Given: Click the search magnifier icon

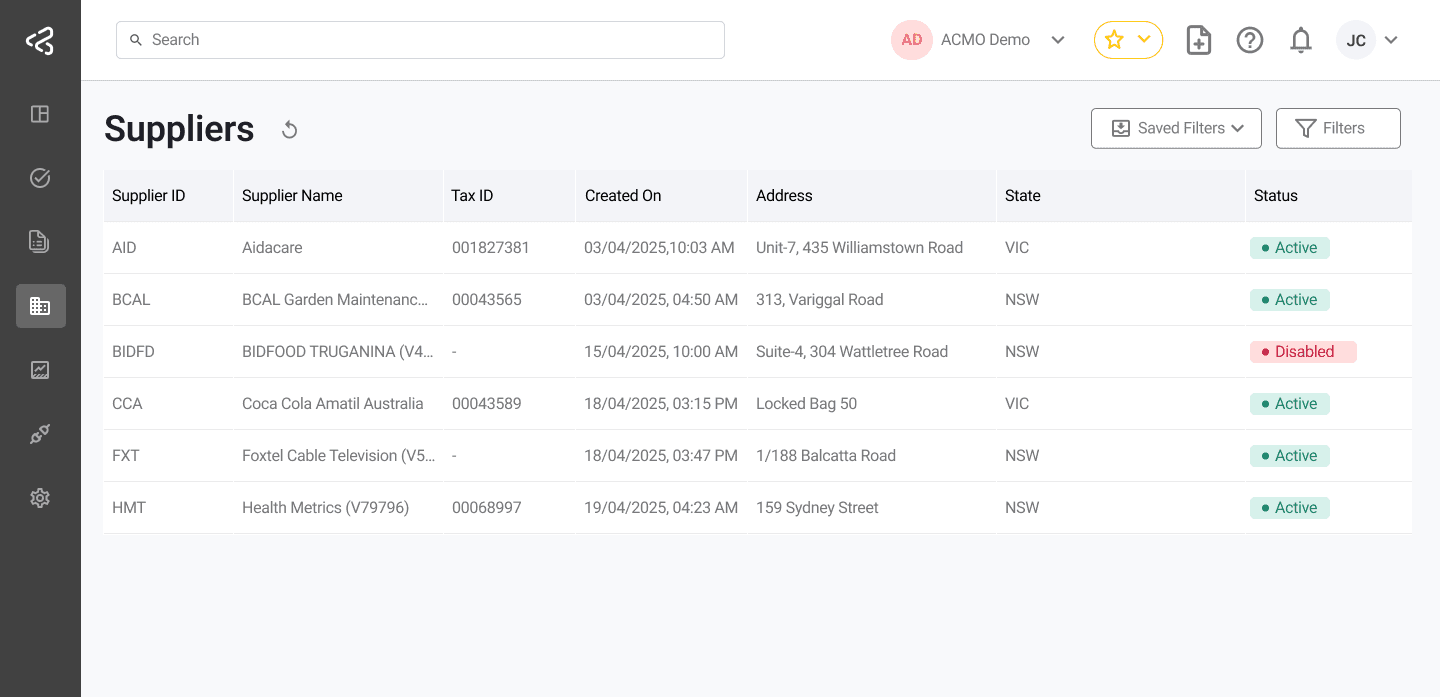Looking at the screenshot, I should click(136, 40).
